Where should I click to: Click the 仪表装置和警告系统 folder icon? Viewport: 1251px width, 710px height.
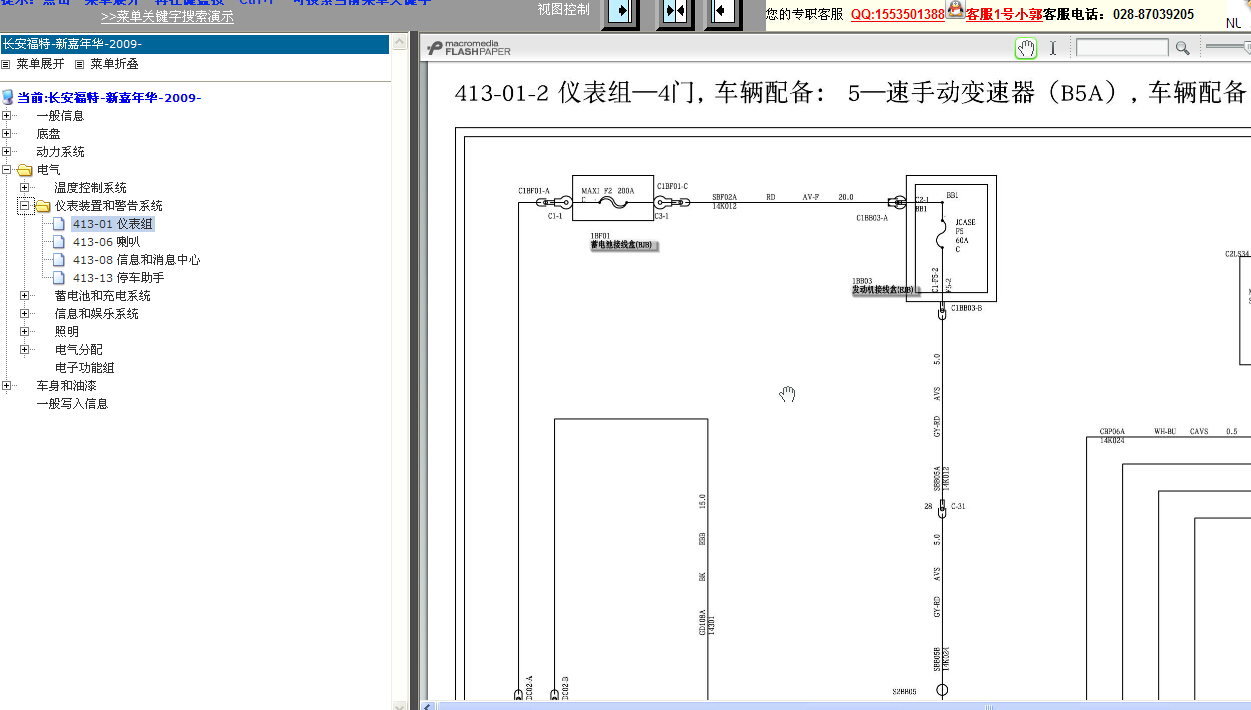(43, 206)
